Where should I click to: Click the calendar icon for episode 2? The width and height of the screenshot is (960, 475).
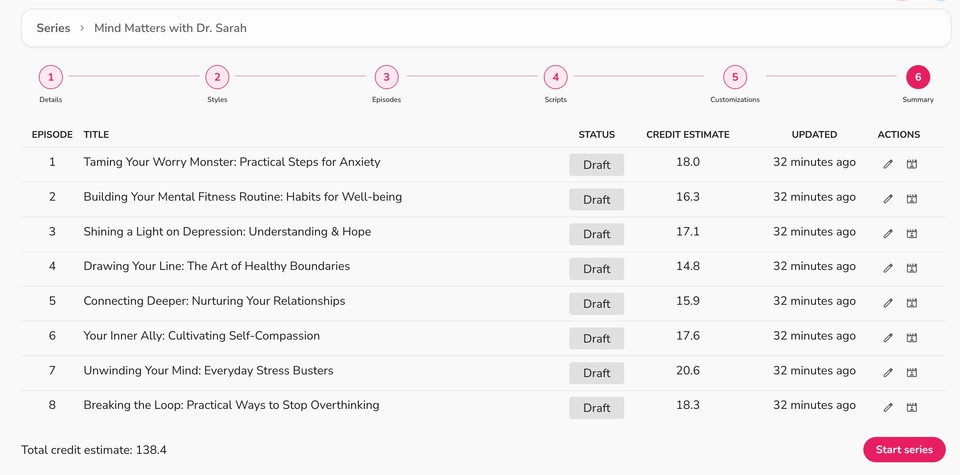[912, 199]
